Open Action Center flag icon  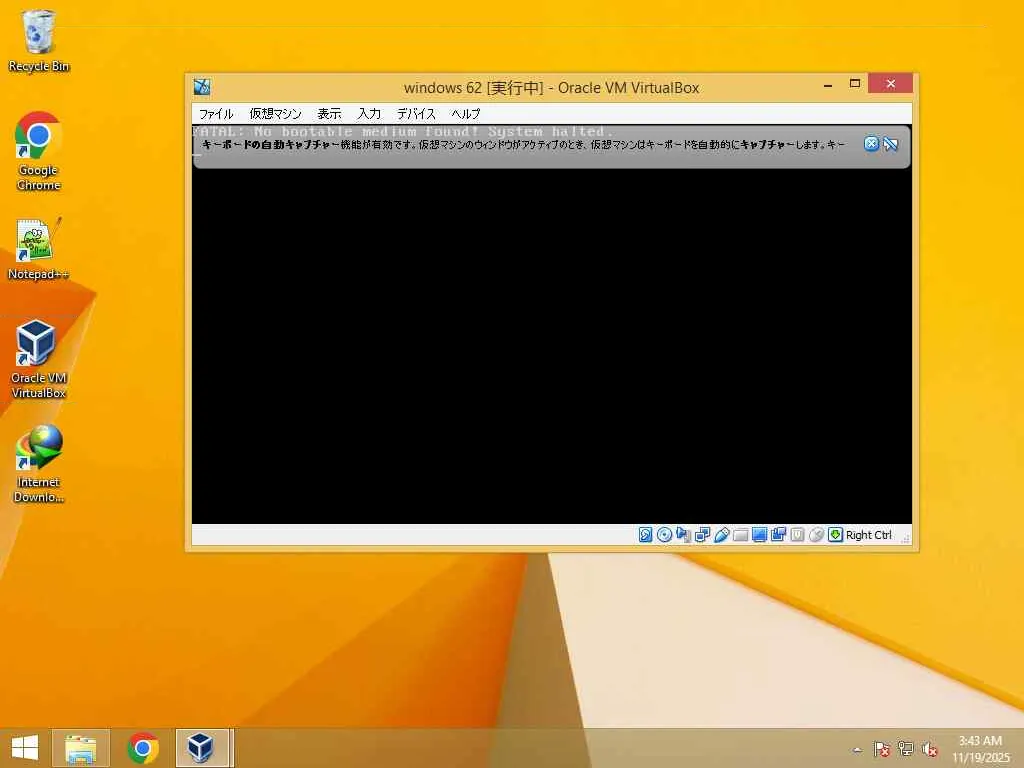point(882,749)
